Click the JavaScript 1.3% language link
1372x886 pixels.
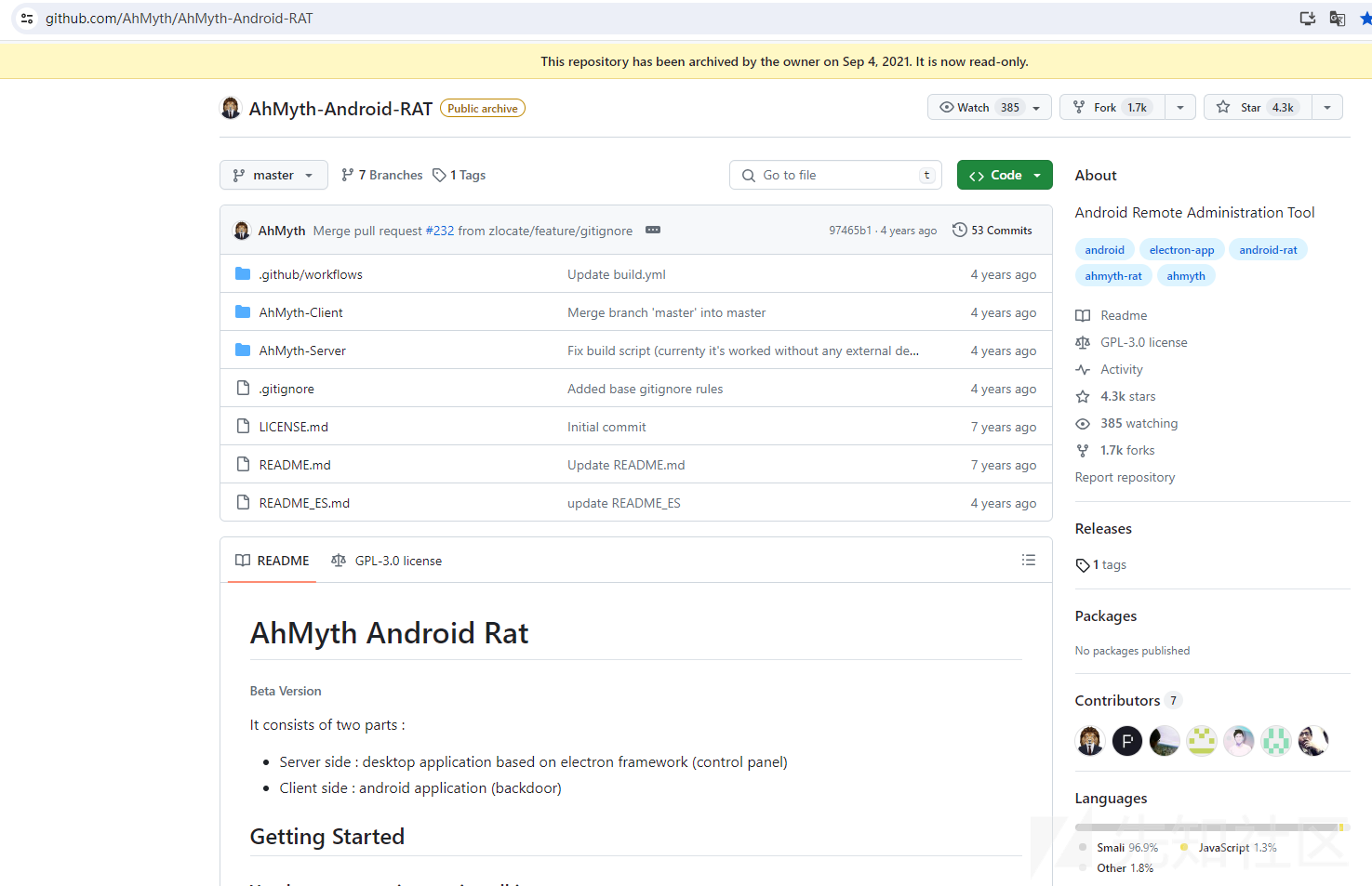[x=1228, y=847]
